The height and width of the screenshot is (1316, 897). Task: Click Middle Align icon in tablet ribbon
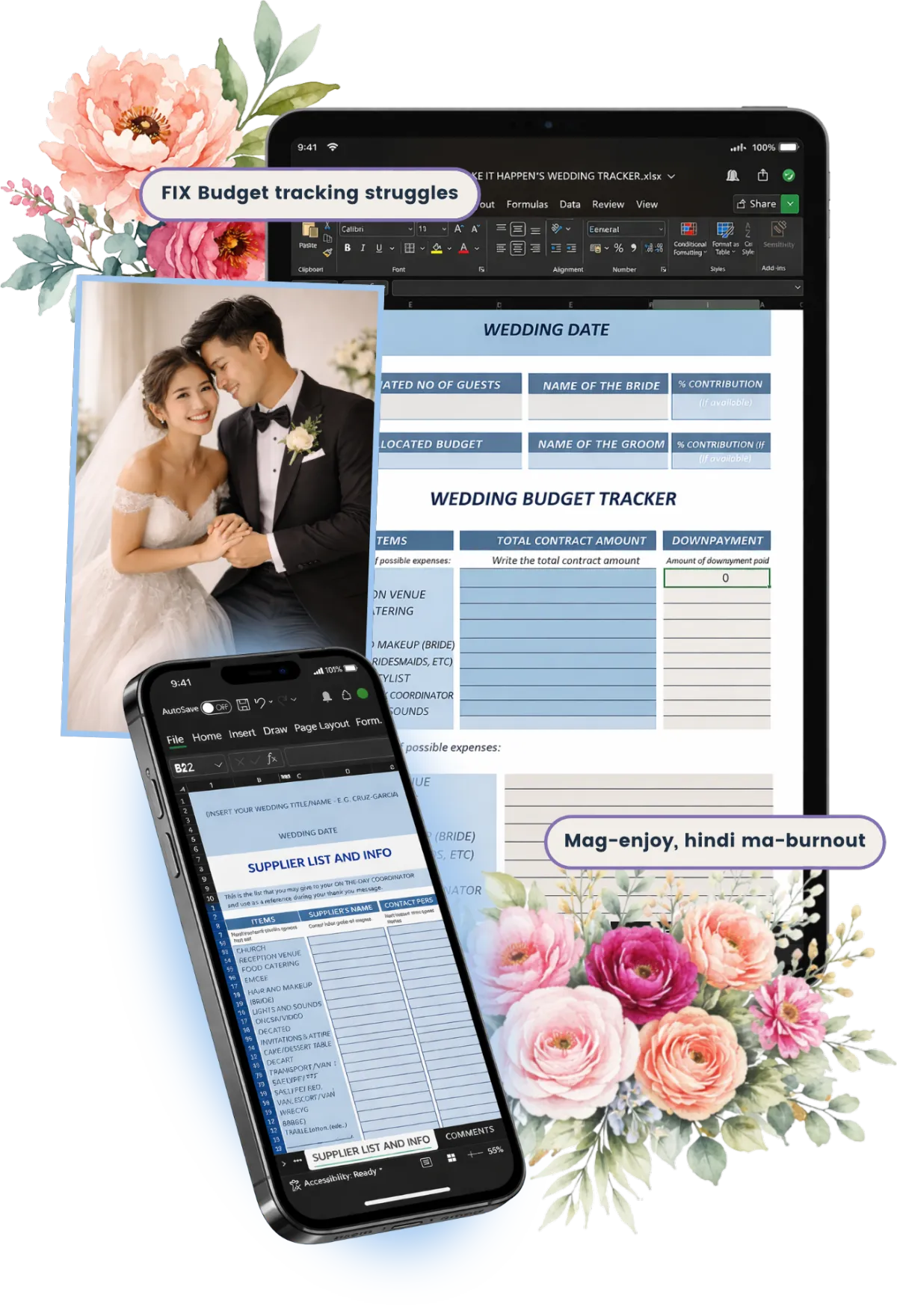517,230
